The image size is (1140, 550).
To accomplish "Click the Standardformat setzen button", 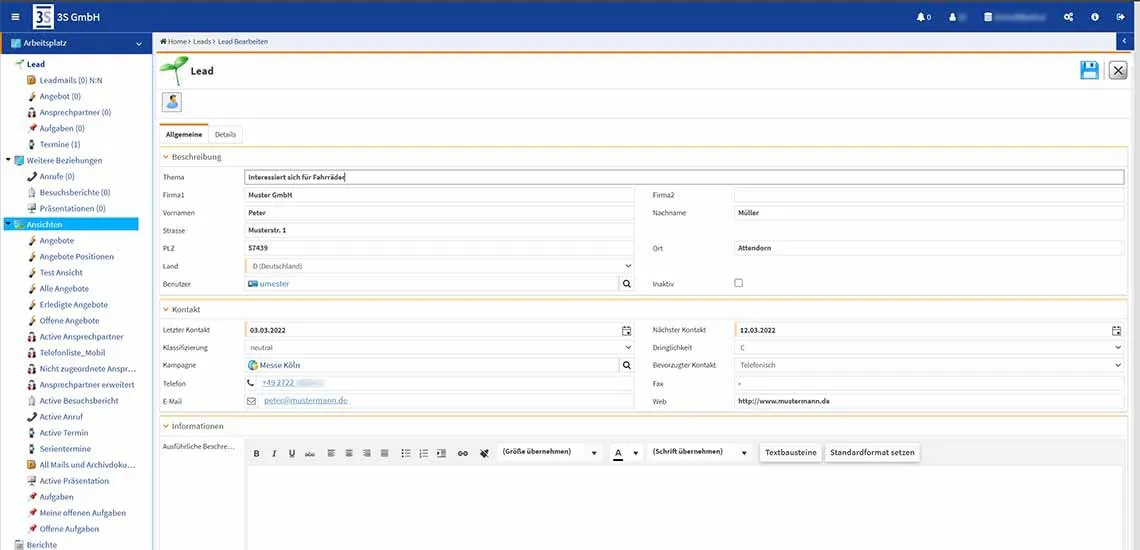I will click(873, 453).
